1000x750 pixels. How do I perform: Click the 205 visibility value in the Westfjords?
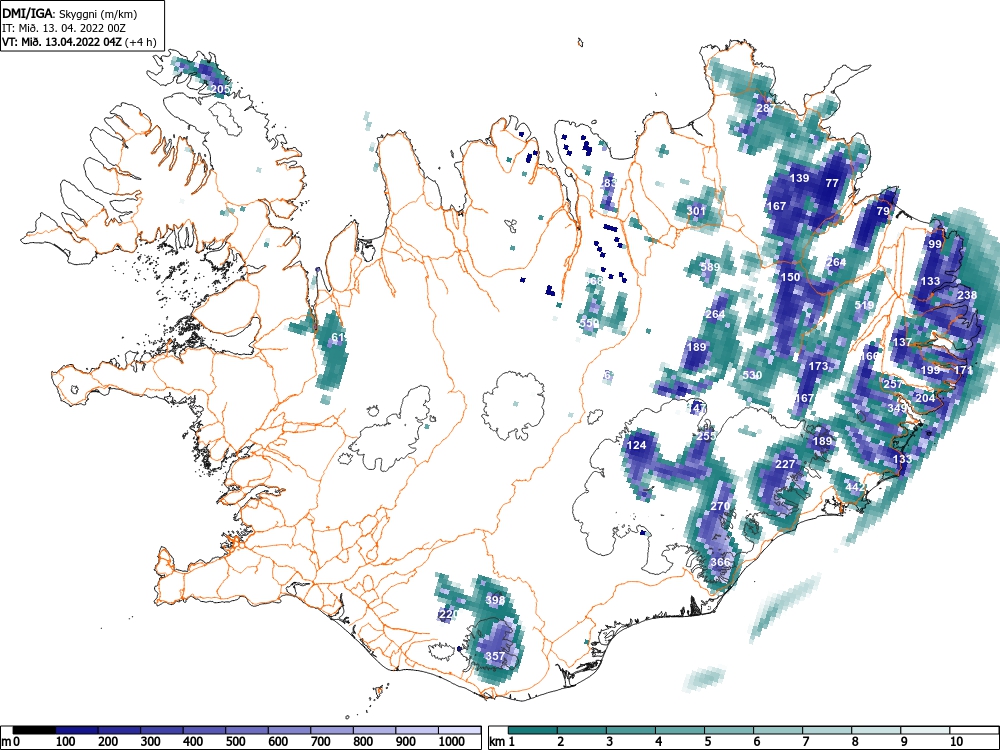220,89
